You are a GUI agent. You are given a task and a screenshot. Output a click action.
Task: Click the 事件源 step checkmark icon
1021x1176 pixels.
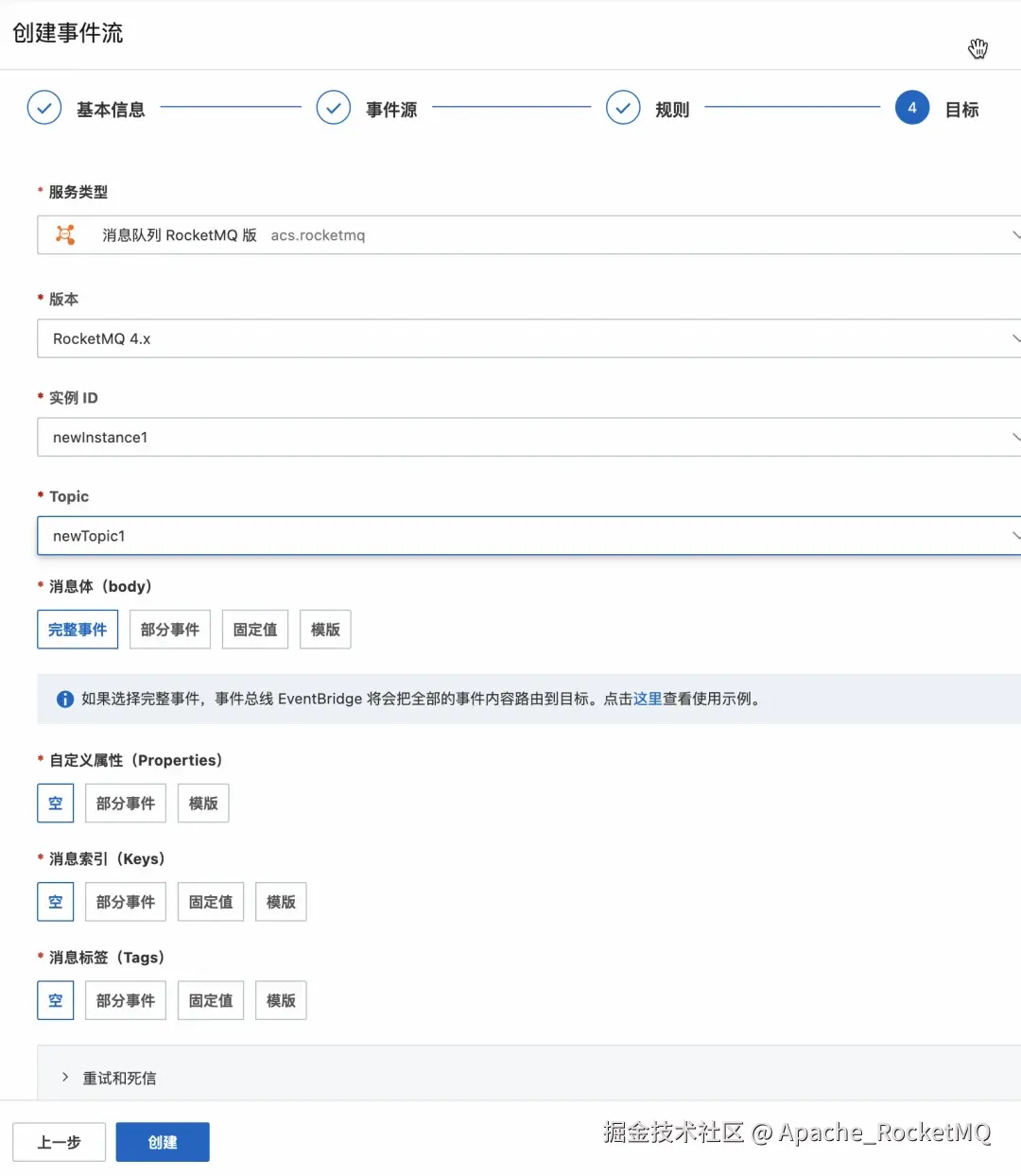click(334, 109)
